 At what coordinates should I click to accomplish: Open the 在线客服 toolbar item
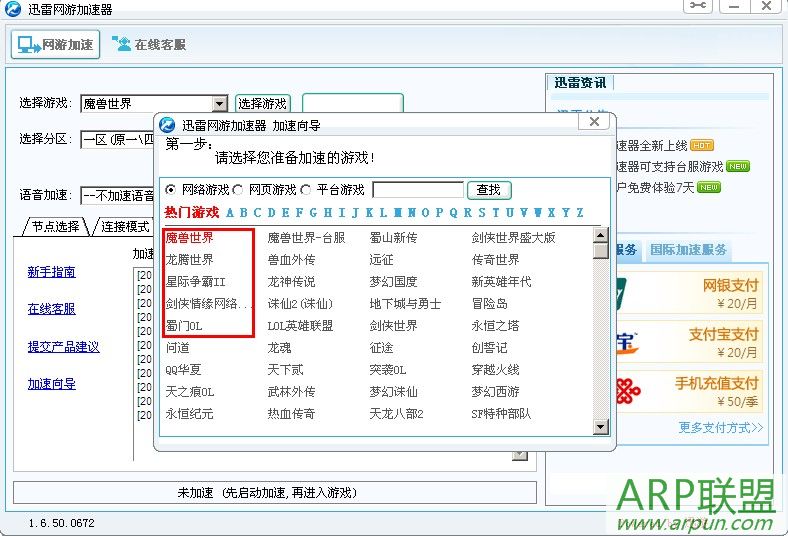(149, 45)
